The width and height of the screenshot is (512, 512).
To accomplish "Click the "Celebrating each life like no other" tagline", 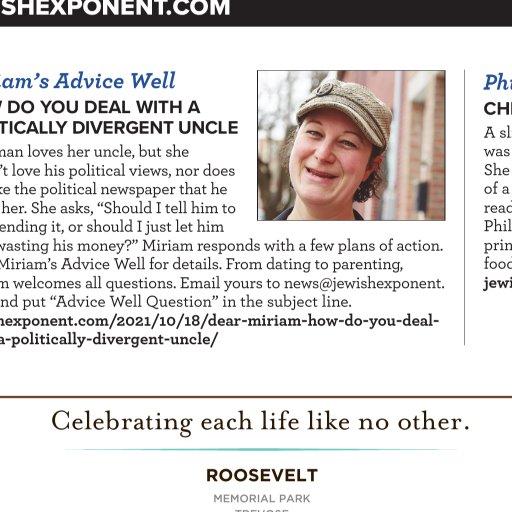I will (260, 422).
